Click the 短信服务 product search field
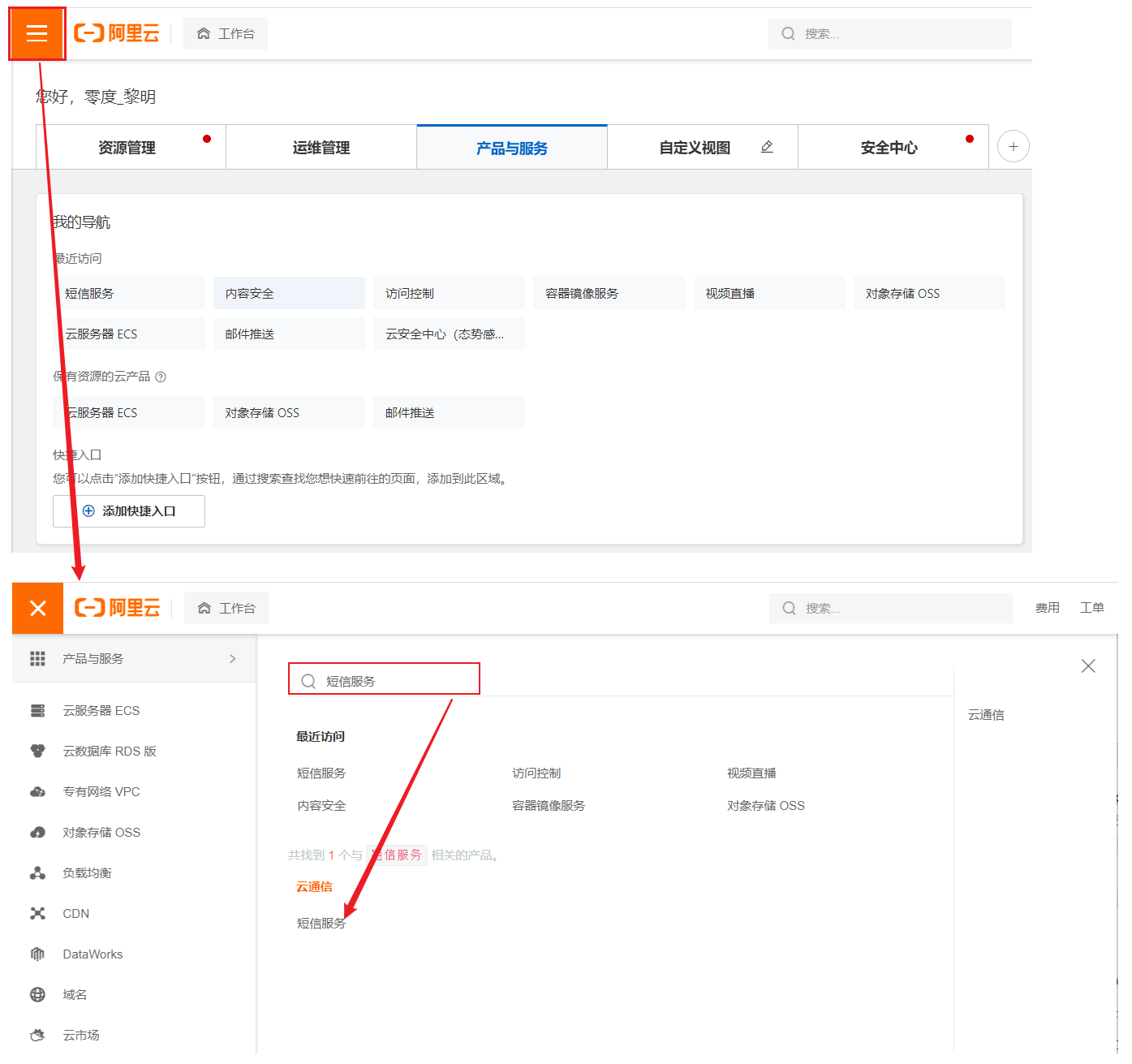The image size is (1132, 1064). click(385, 681)
